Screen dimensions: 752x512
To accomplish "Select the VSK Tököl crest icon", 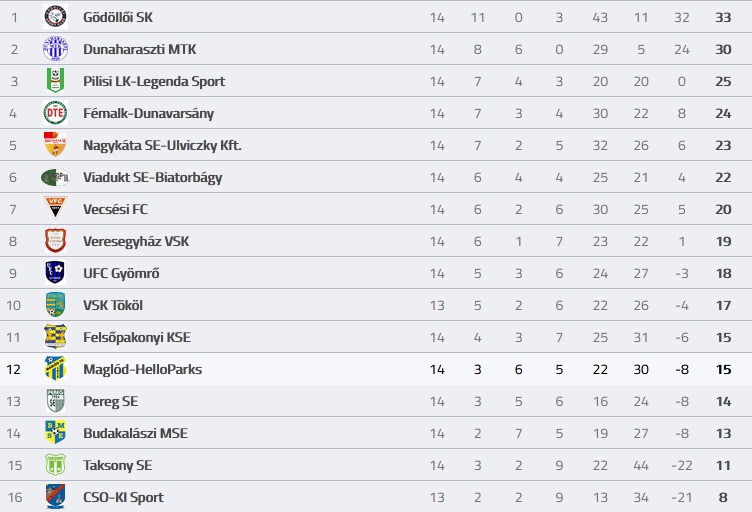I will pyautogui.click(x=55, y=305).
